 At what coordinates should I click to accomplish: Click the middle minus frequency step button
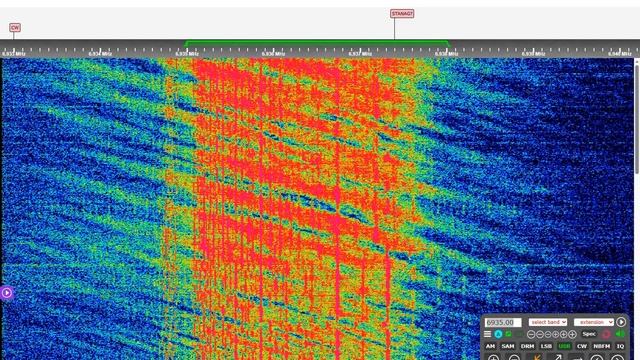540,334
